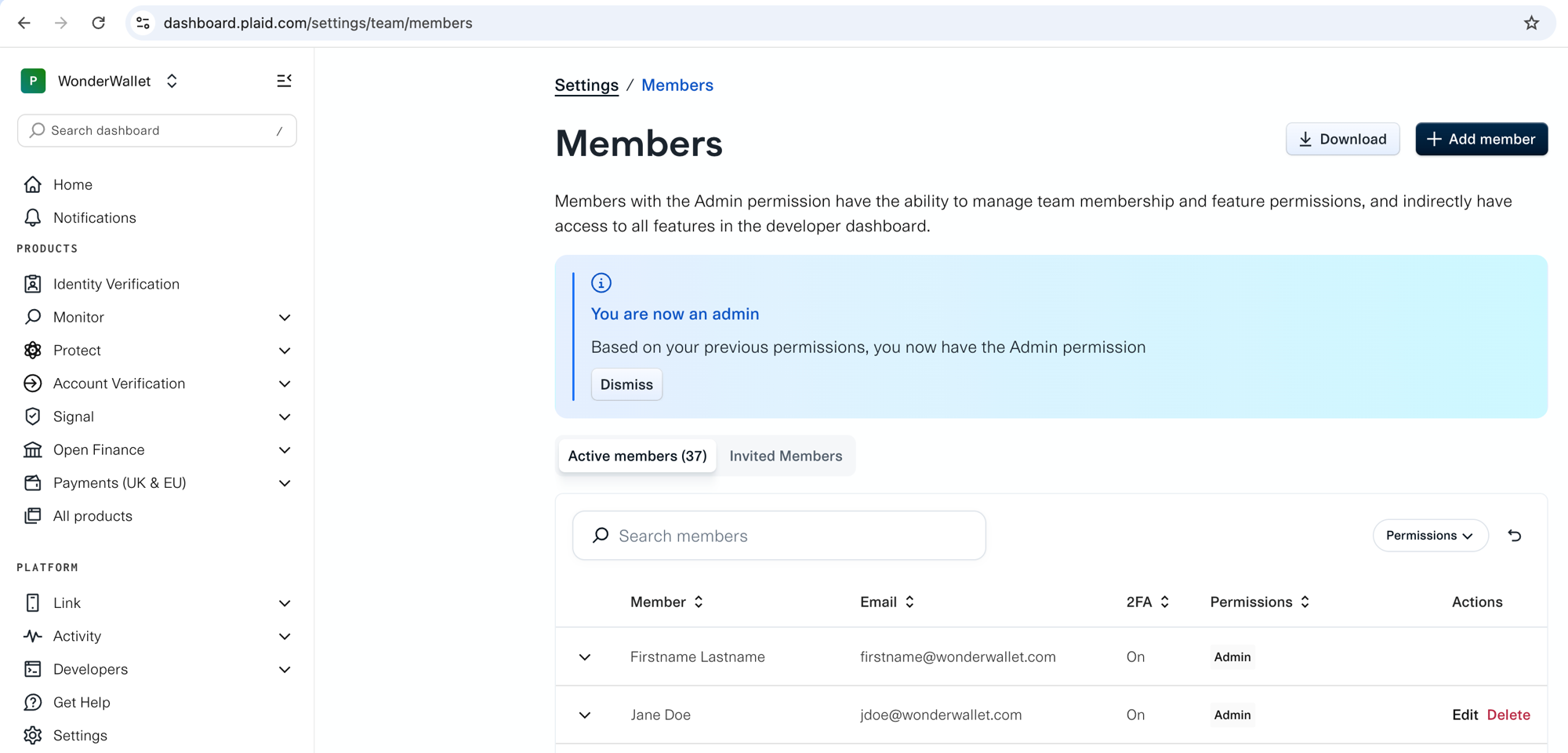
Task: Click the Developers terminal icon
Action: click(x=32, y=669)
